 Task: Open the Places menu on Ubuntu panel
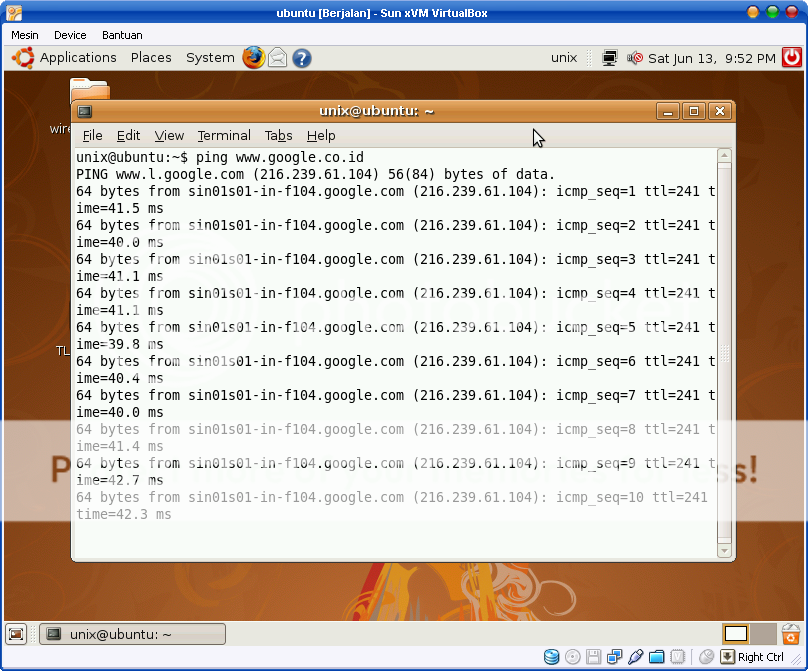(x=151, y=58)
